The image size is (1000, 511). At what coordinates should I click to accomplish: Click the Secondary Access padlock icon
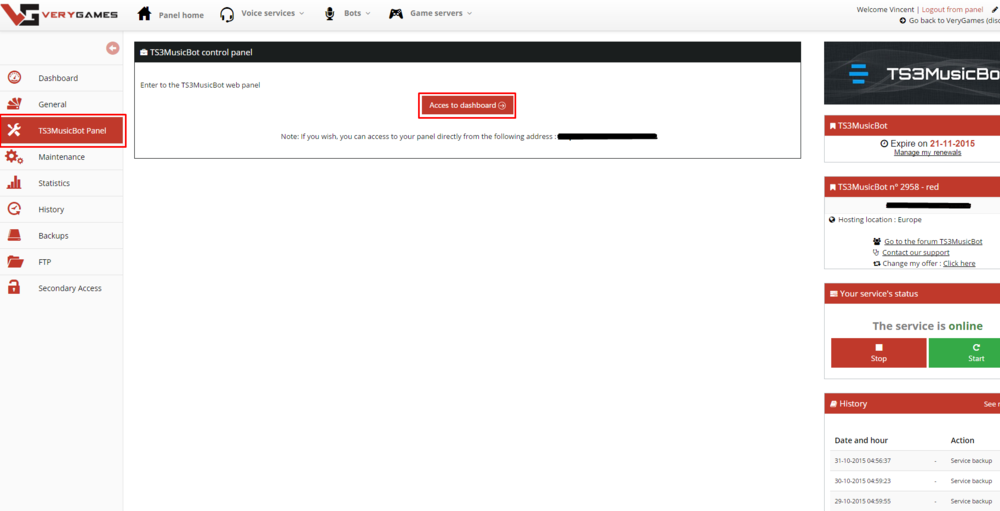pyautogui.click(x=14, y=288)
